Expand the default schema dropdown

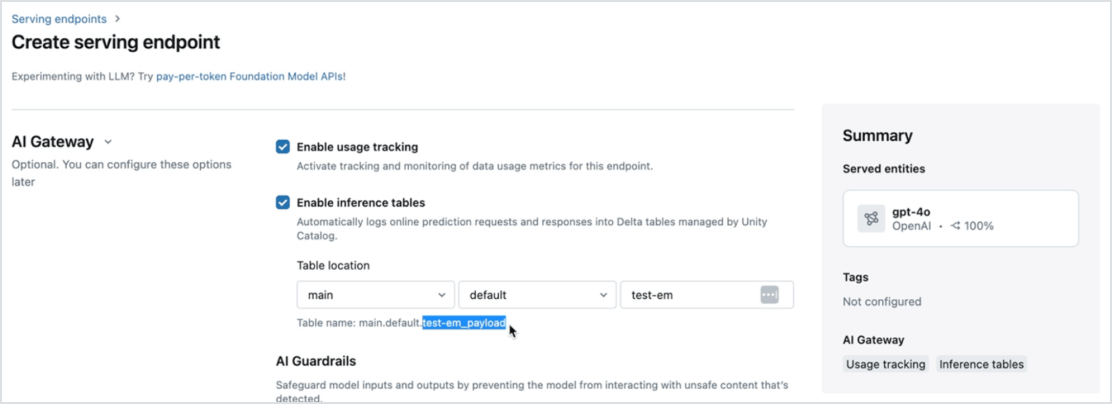536,295
